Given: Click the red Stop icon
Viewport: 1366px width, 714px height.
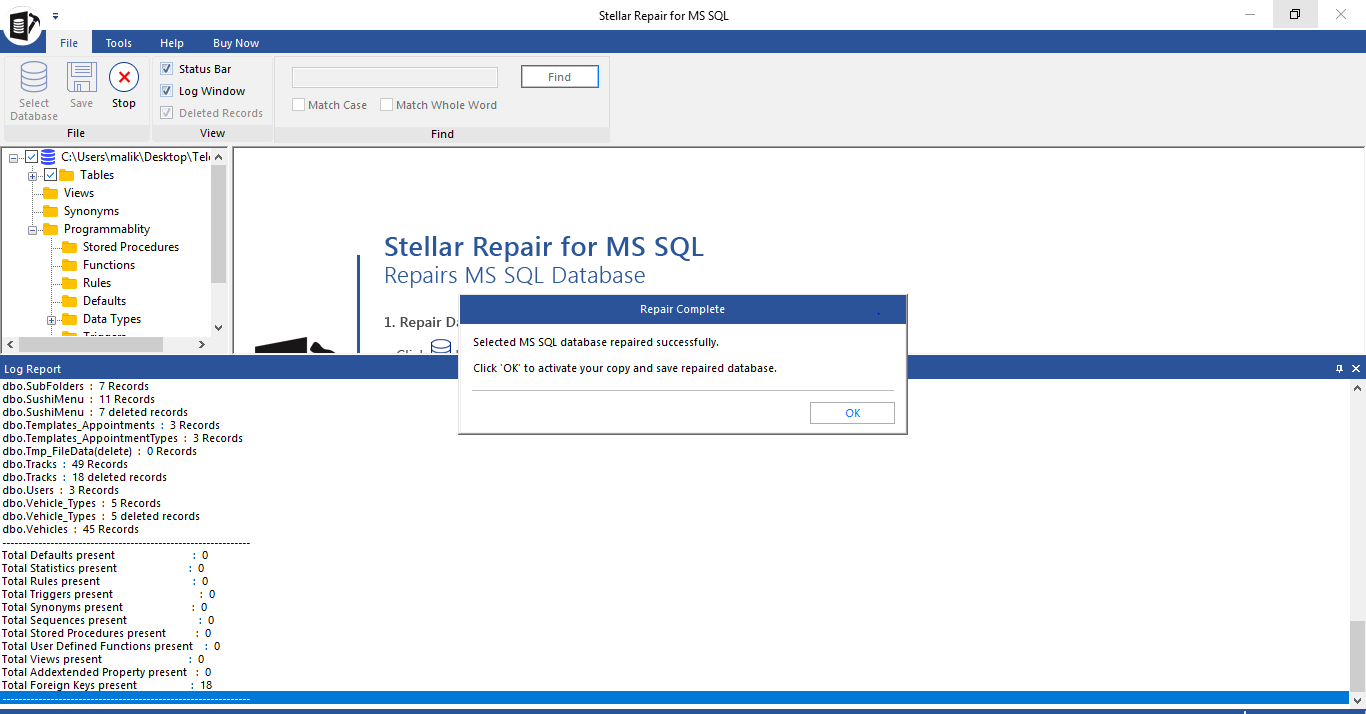Looking at the screenshot, I should point(124,77).
